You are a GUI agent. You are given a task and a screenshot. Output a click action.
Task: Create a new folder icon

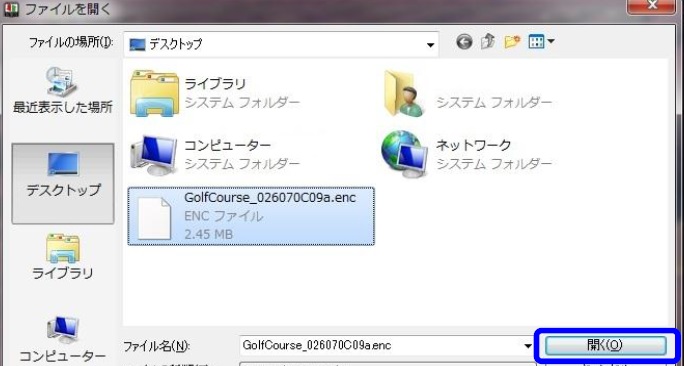[x=512, y=42]
